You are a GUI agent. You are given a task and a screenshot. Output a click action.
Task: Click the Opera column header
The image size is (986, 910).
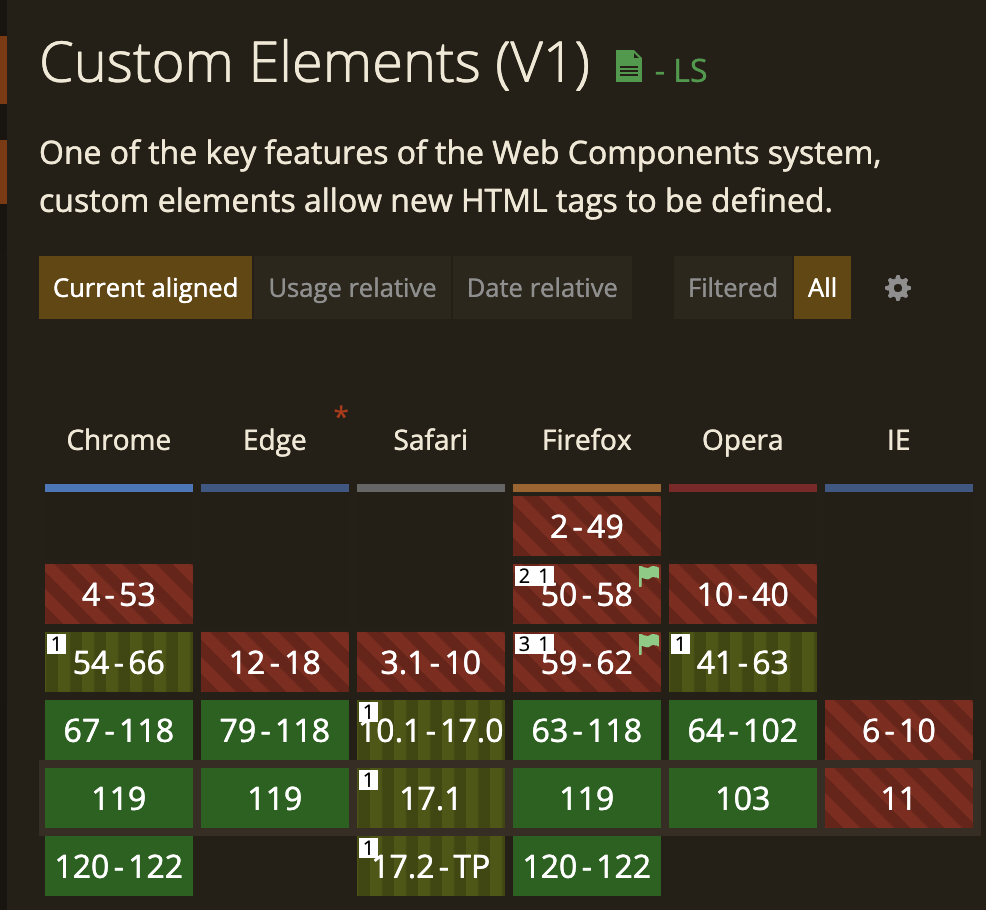coord(743,440)
